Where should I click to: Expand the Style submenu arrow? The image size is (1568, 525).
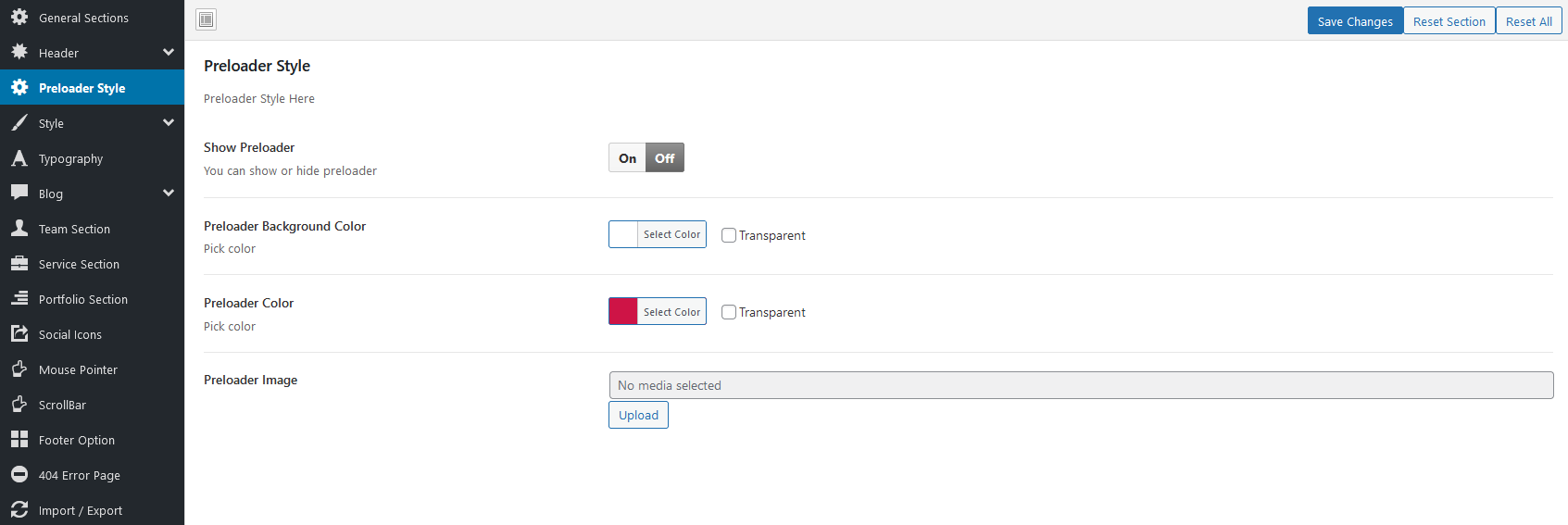click(x=169, y=123)
